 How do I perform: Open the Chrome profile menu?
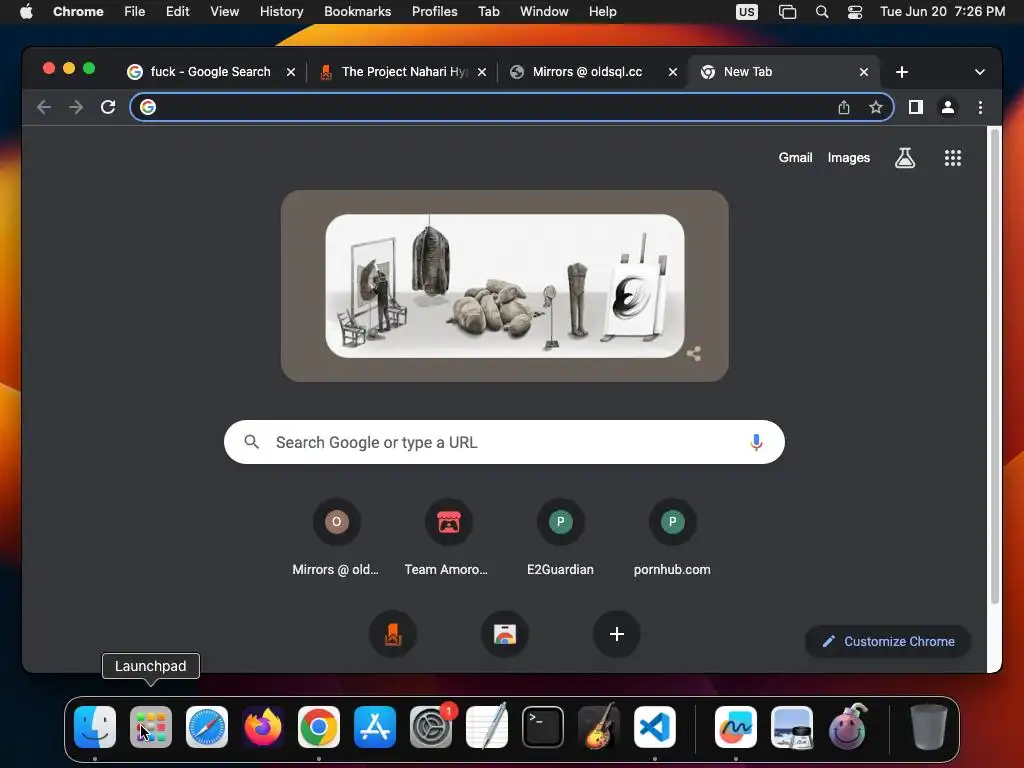[x=948, y=107]
